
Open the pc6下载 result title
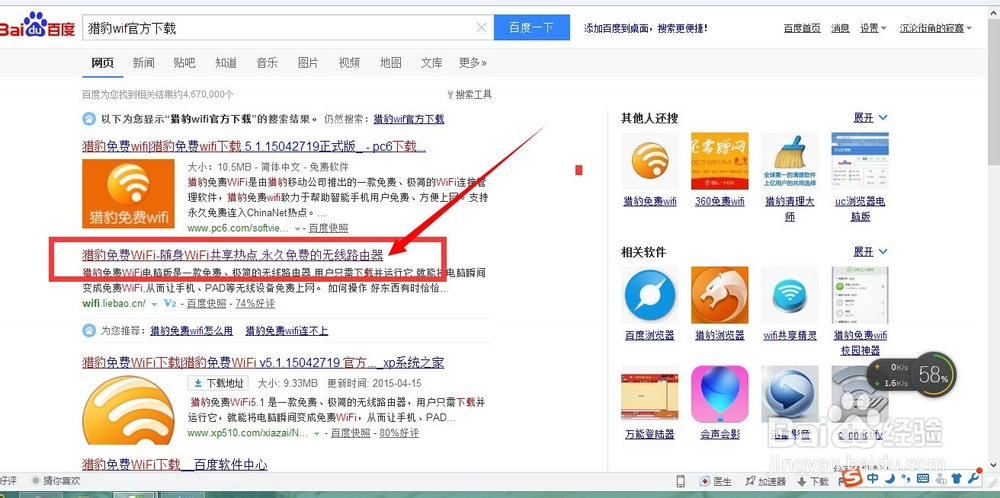[x=254, y=146]
